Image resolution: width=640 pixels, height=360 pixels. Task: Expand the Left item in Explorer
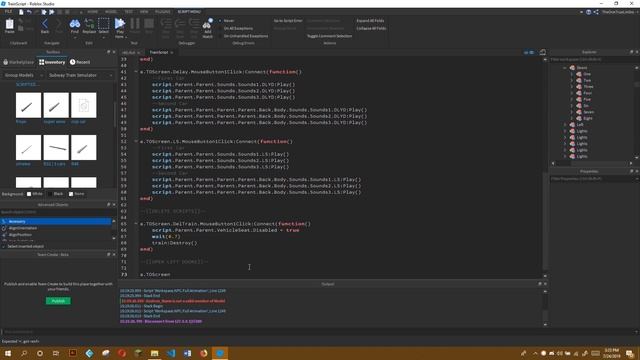(565, 124)
